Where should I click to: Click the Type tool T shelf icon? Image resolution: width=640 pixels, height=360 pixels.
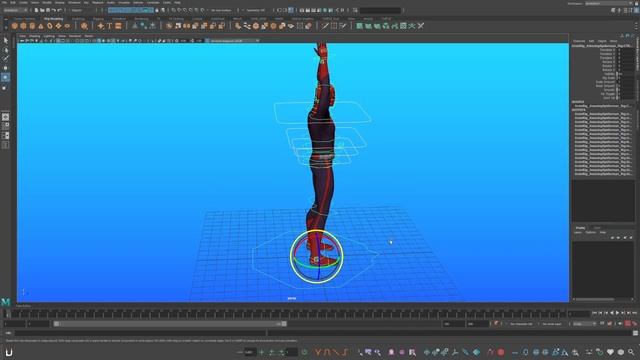pos(109,26)
